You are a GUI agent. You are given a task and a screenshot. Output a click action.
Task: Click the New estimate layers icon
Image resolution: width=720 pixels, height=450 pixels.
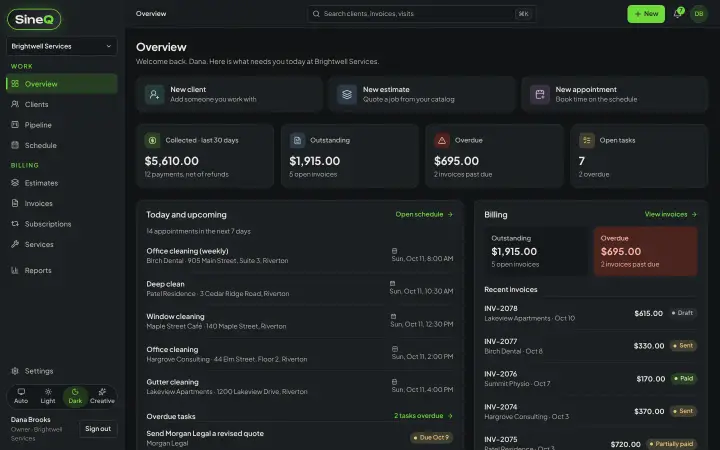click(347, 95)
